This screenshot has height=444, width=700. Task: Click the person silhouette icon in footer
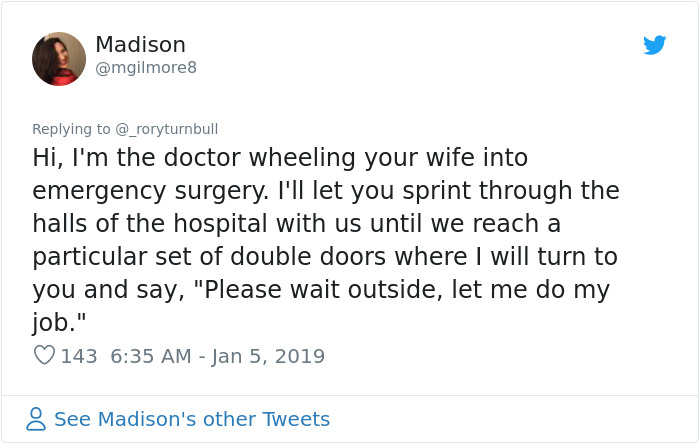click(x=36, y=419)
